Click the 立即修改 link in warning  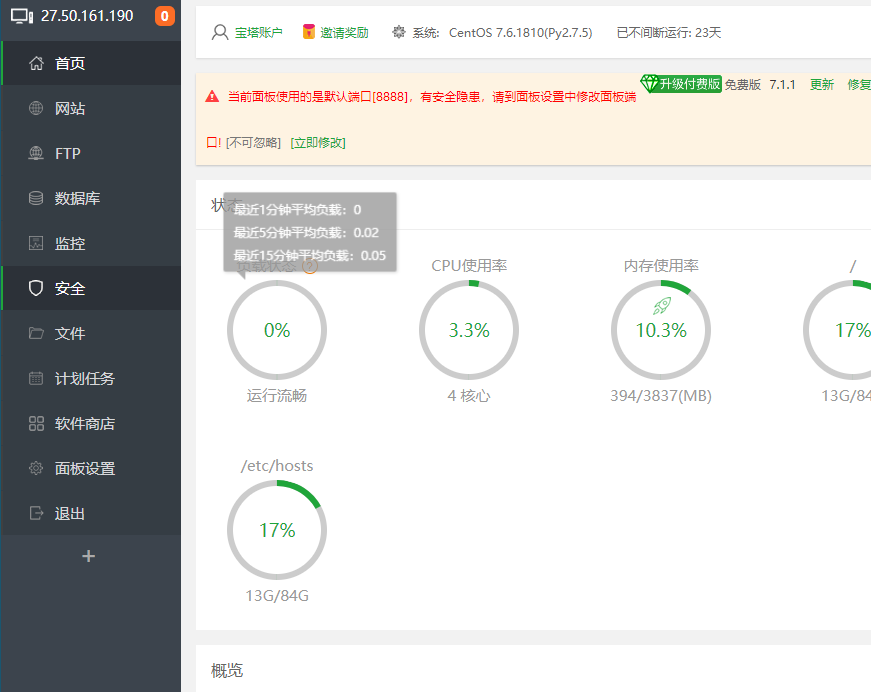[x=318, y=143]
